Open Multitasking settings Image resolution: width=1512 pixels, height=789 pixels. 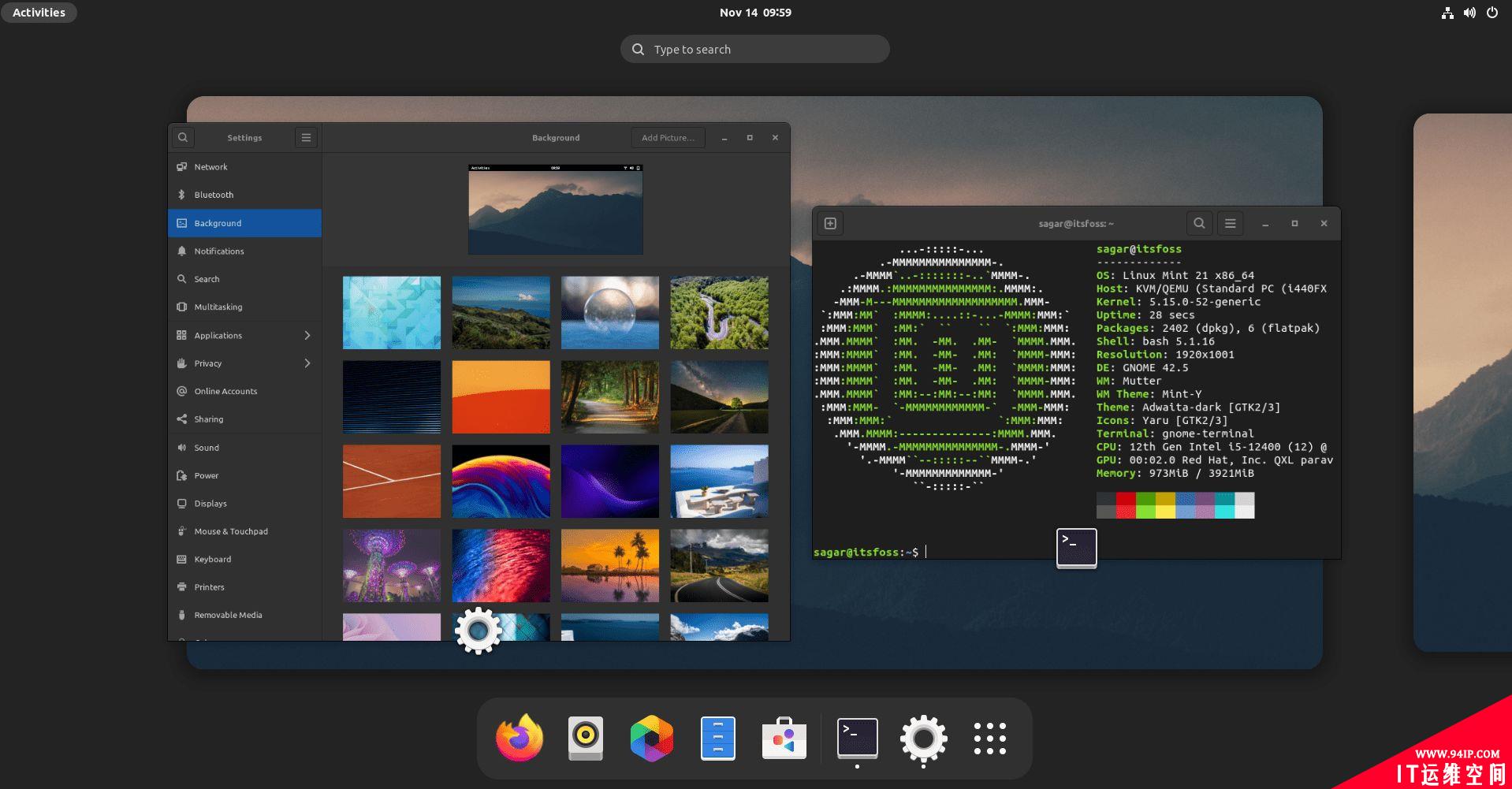(244, 307)
